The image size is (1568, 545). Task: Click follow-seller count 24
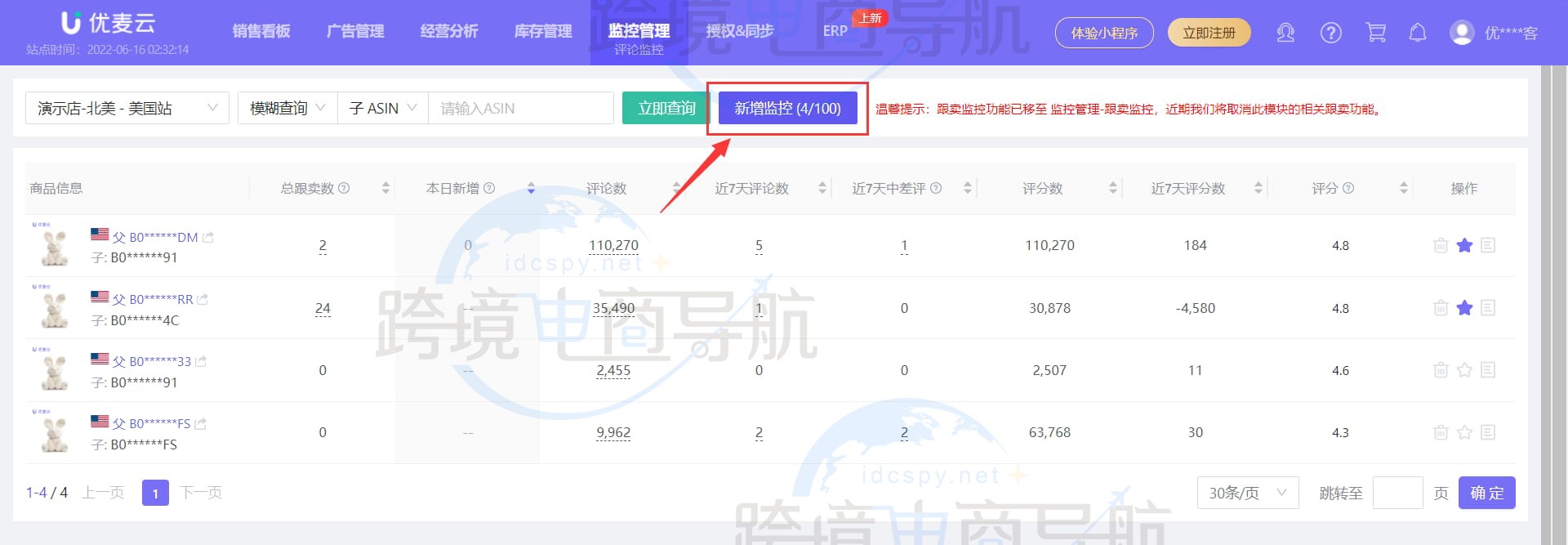click(323, 308)
